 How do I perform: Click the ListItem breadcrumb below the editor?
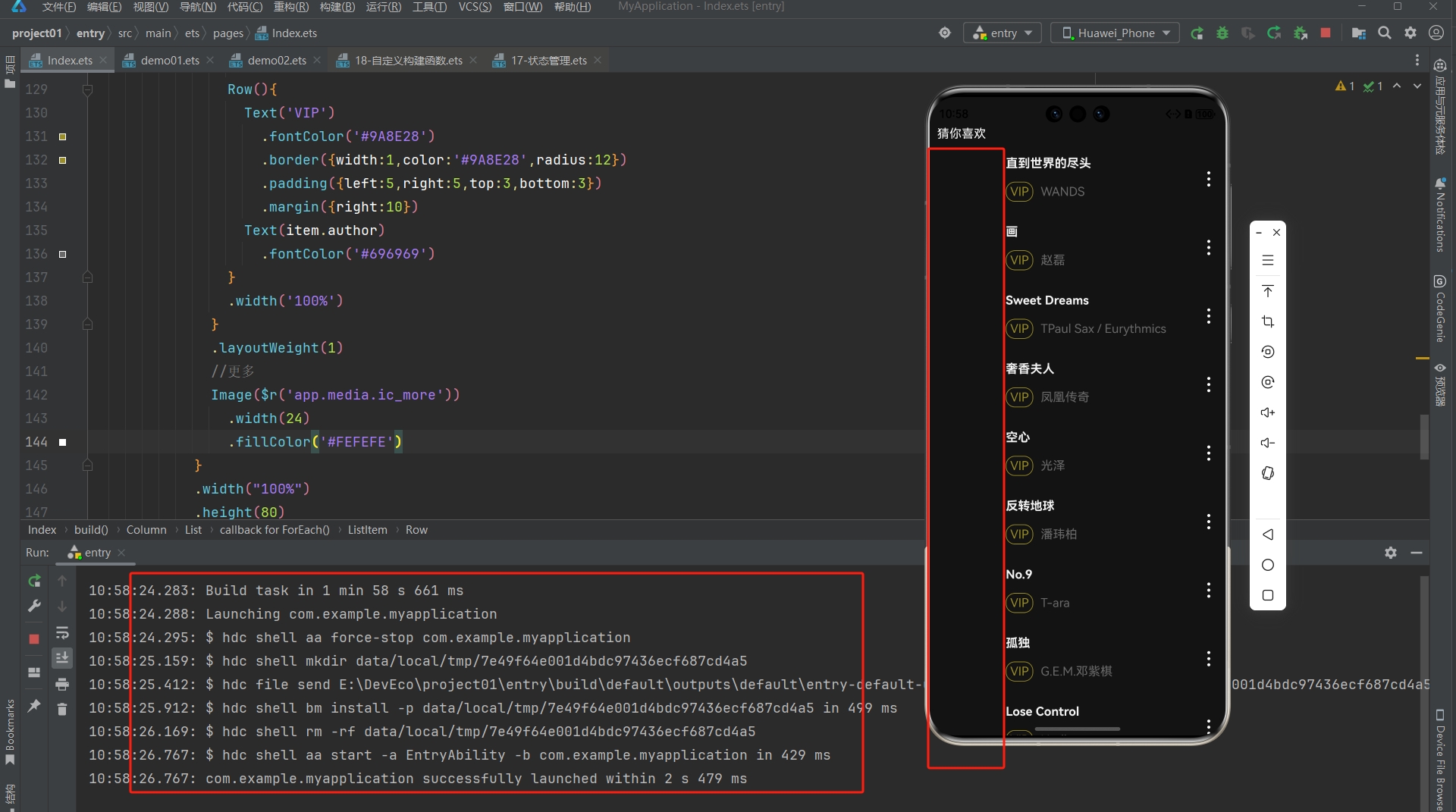(x=367, y=530)
